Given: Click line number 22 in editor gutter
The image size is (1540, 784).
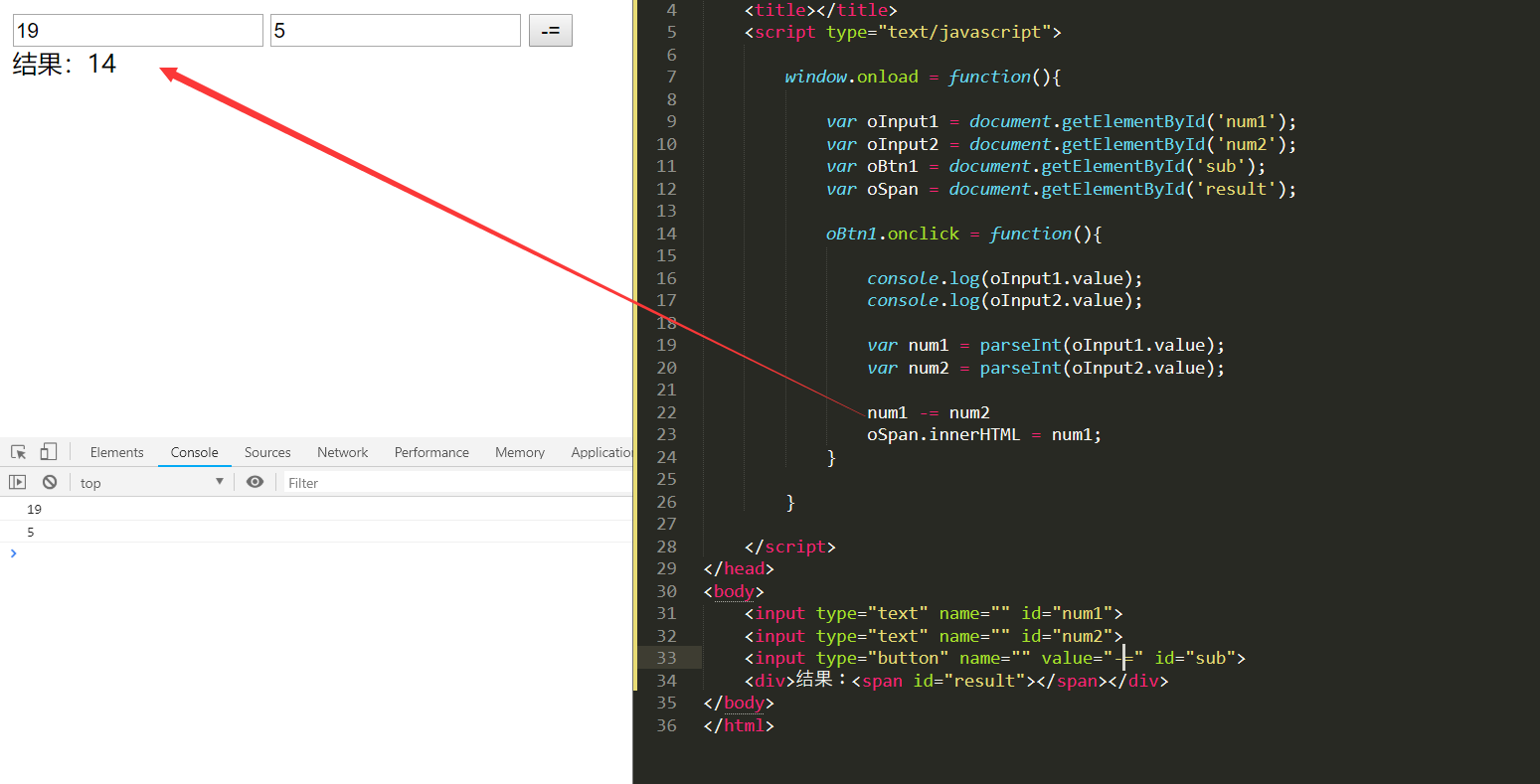Looking at the screenshot, I should 666,412.
